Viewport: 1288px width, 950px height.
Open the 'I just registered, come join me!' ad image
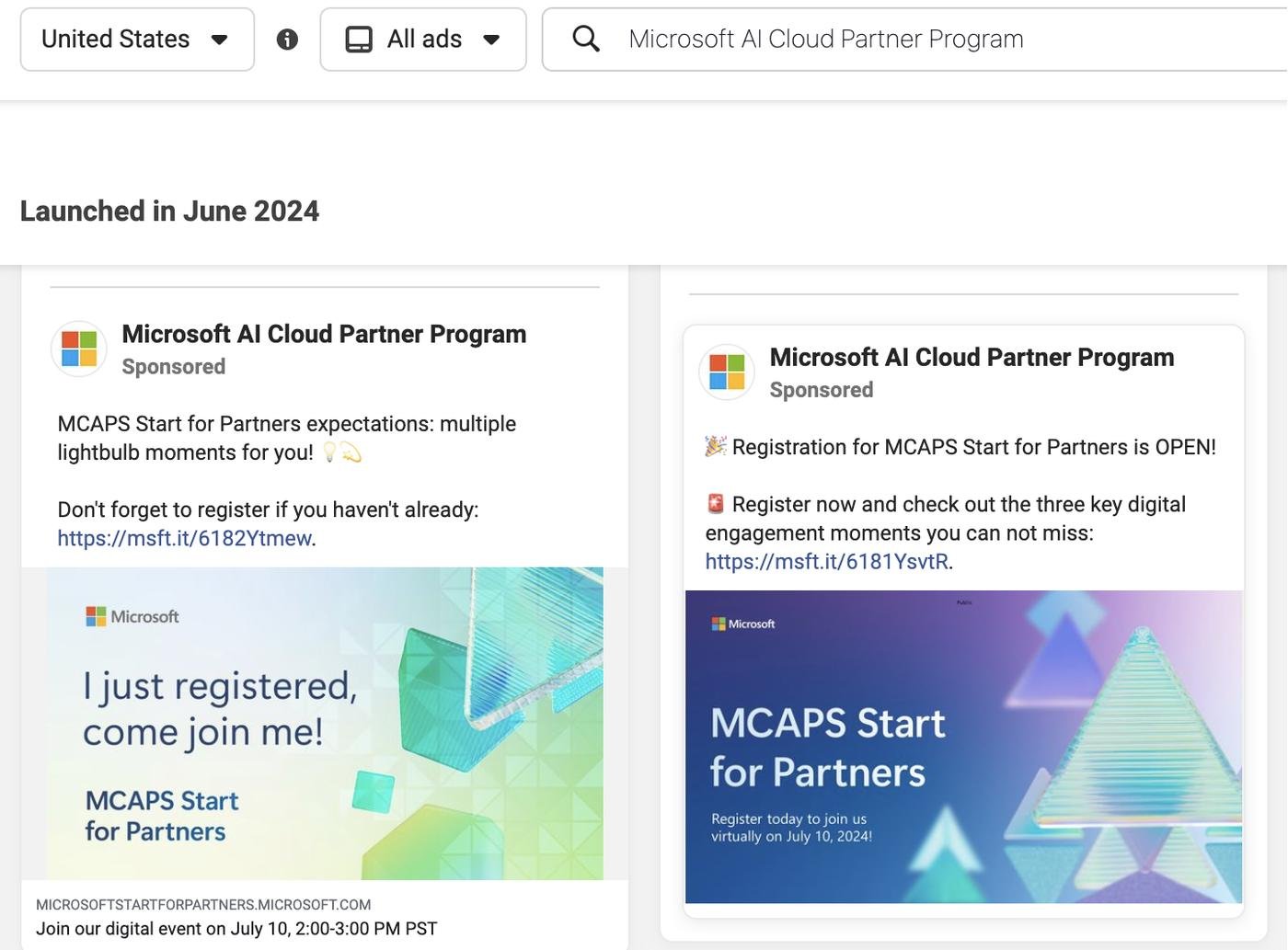coord(325,724)
